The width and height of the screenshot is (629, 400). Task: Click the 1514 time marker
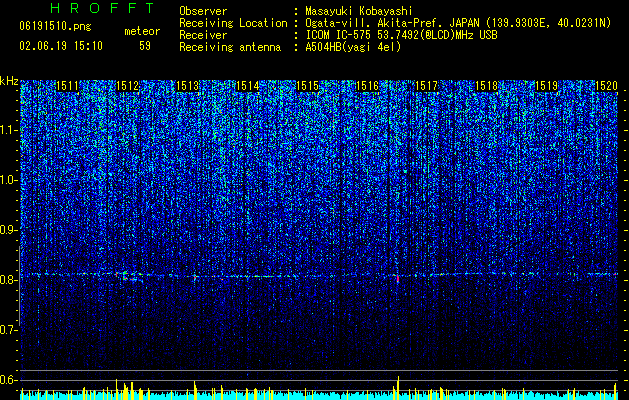click(x=248, y=85)
